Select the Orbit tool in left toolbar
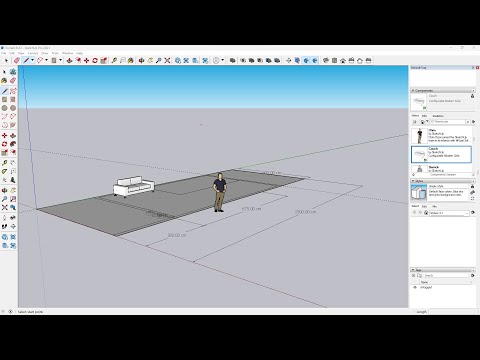The height and width of the screenshot is (360, 480). click(x=4, y=190)
